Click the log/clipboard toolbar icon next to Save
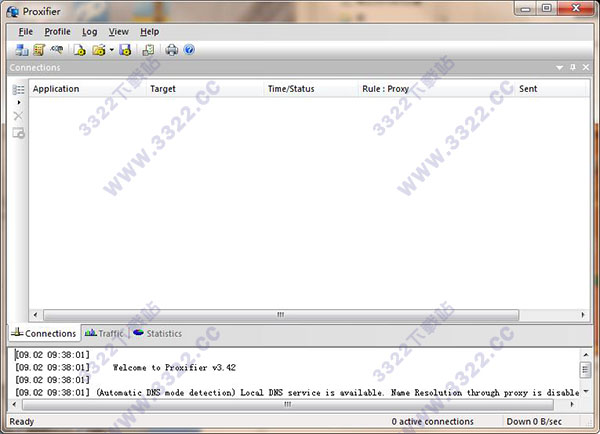The width and height of the screenshot is (600, 434). tap(148, 50)
